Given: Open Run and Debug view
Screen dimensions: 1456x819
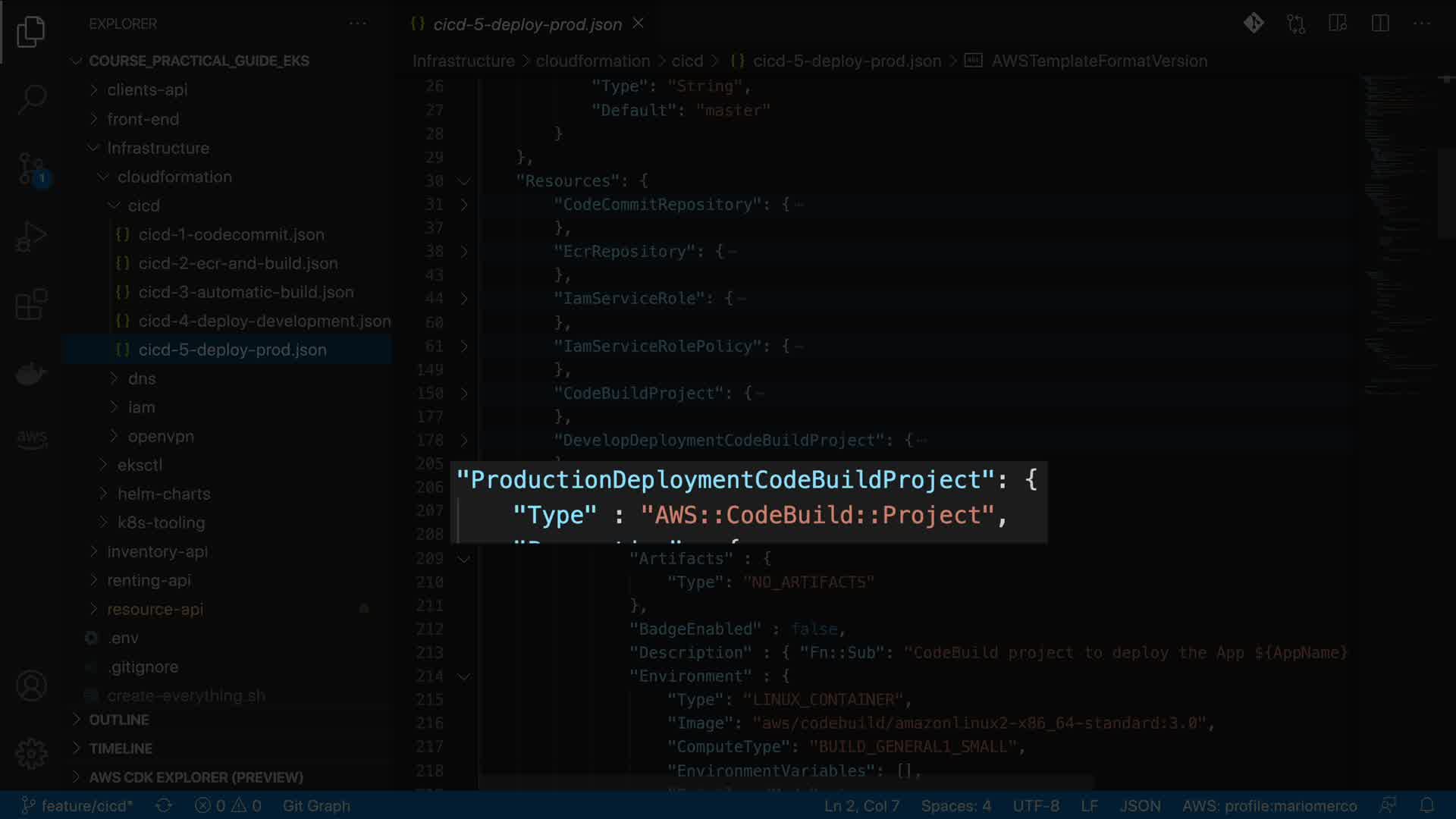Looking at the screenshot, I should pos(31,237).
